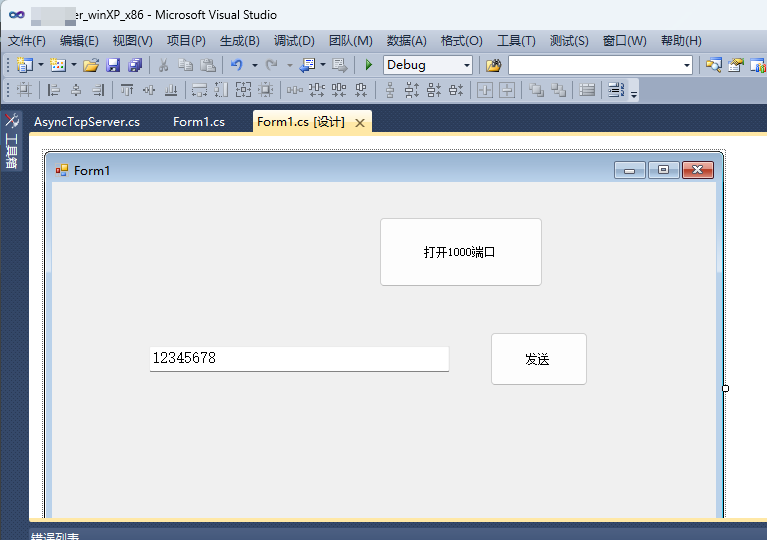Expand the empty find combo box dropdown
The height and width of the screenshot is (540, 767).
click(x=687, y=65)
